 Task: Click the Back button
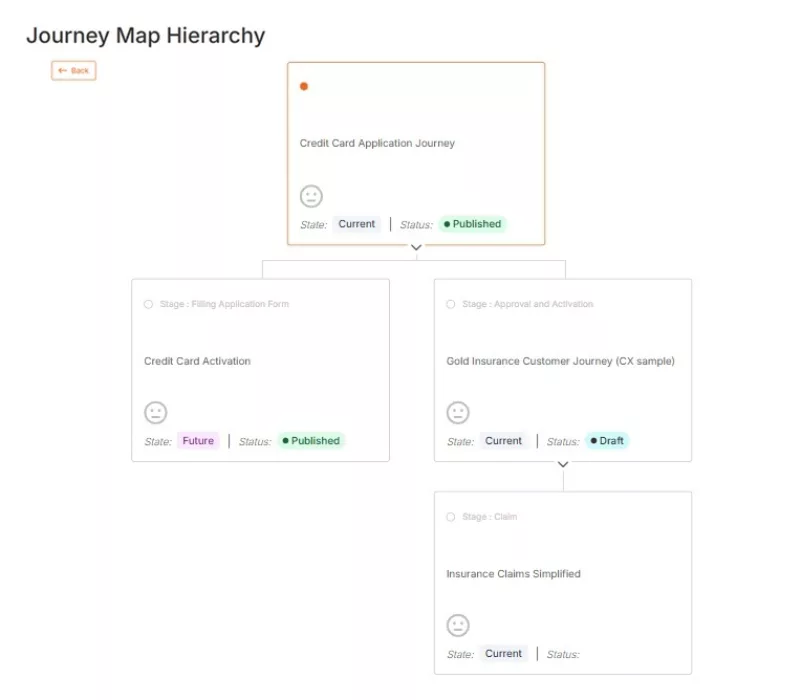pyautogui.click(x=73, y=70)
